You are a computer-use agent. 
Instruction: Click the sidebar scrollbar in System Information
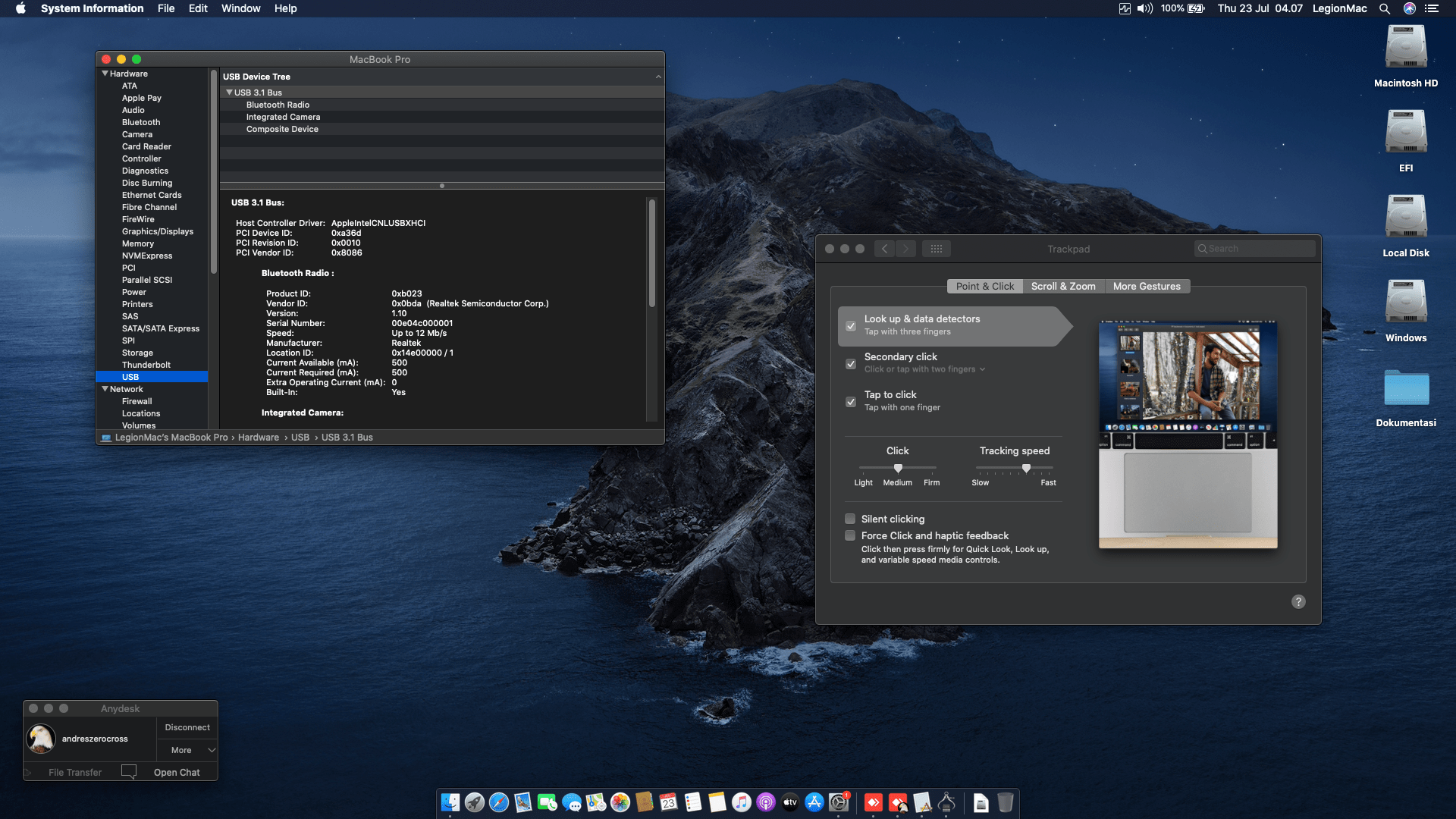pos(214,172)
